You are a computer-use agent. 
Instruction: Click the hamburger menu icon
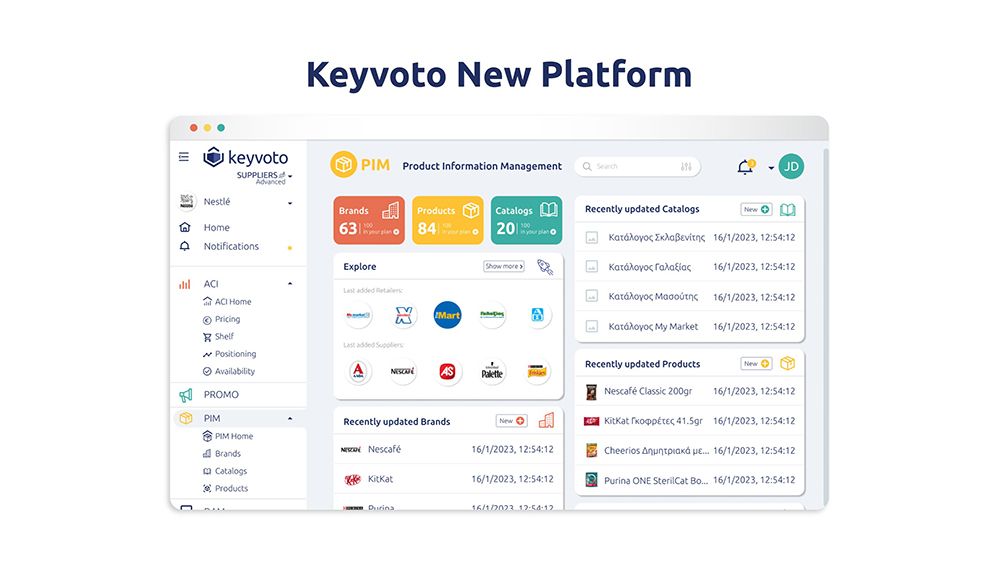tap(183, 157)
